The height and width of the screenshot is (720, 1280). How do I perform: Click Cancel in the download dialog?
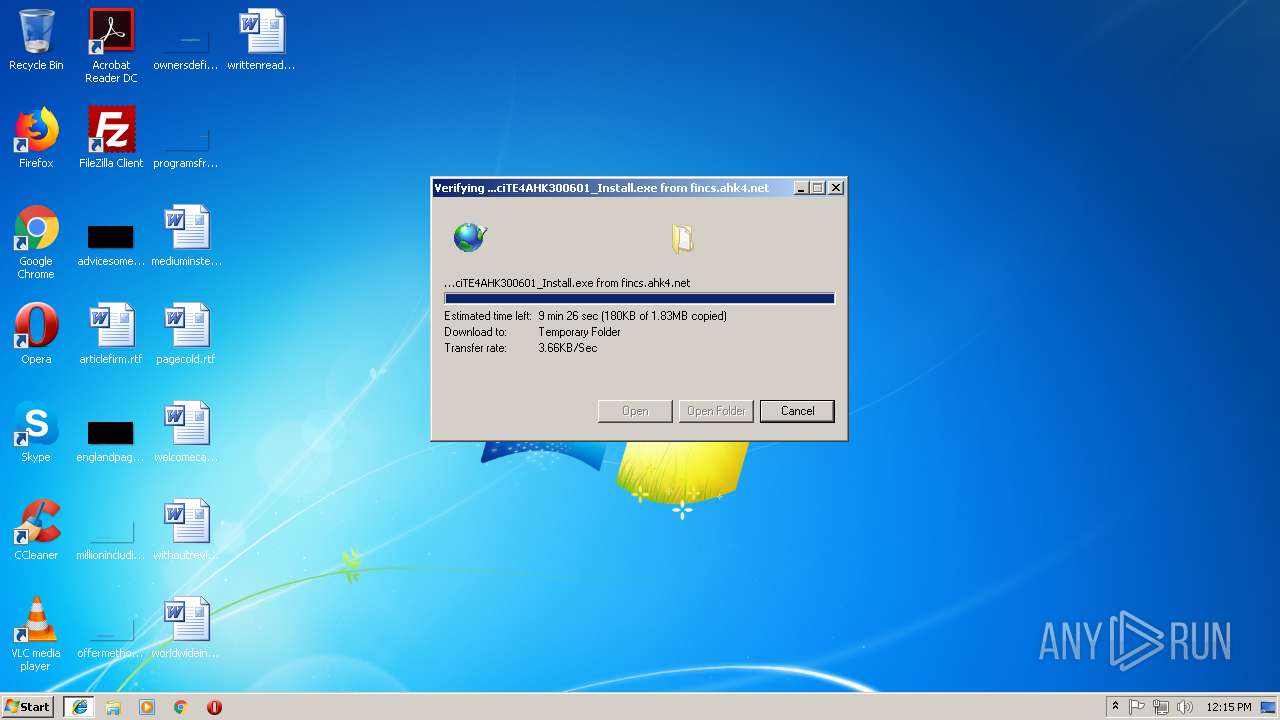point(797,411)
